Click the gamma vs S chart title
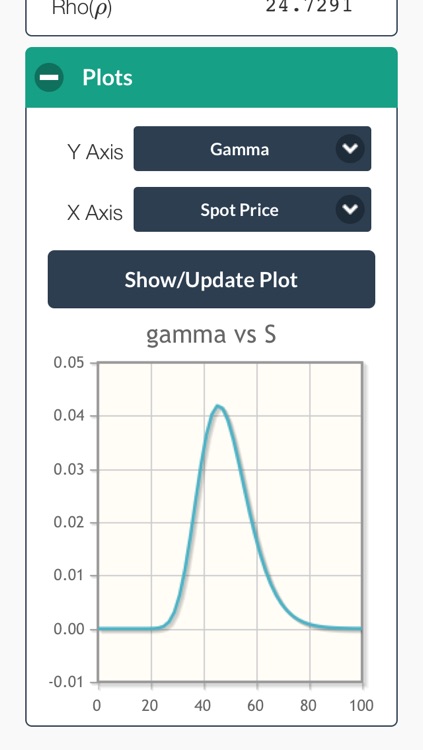 click(x=211, y=334)
